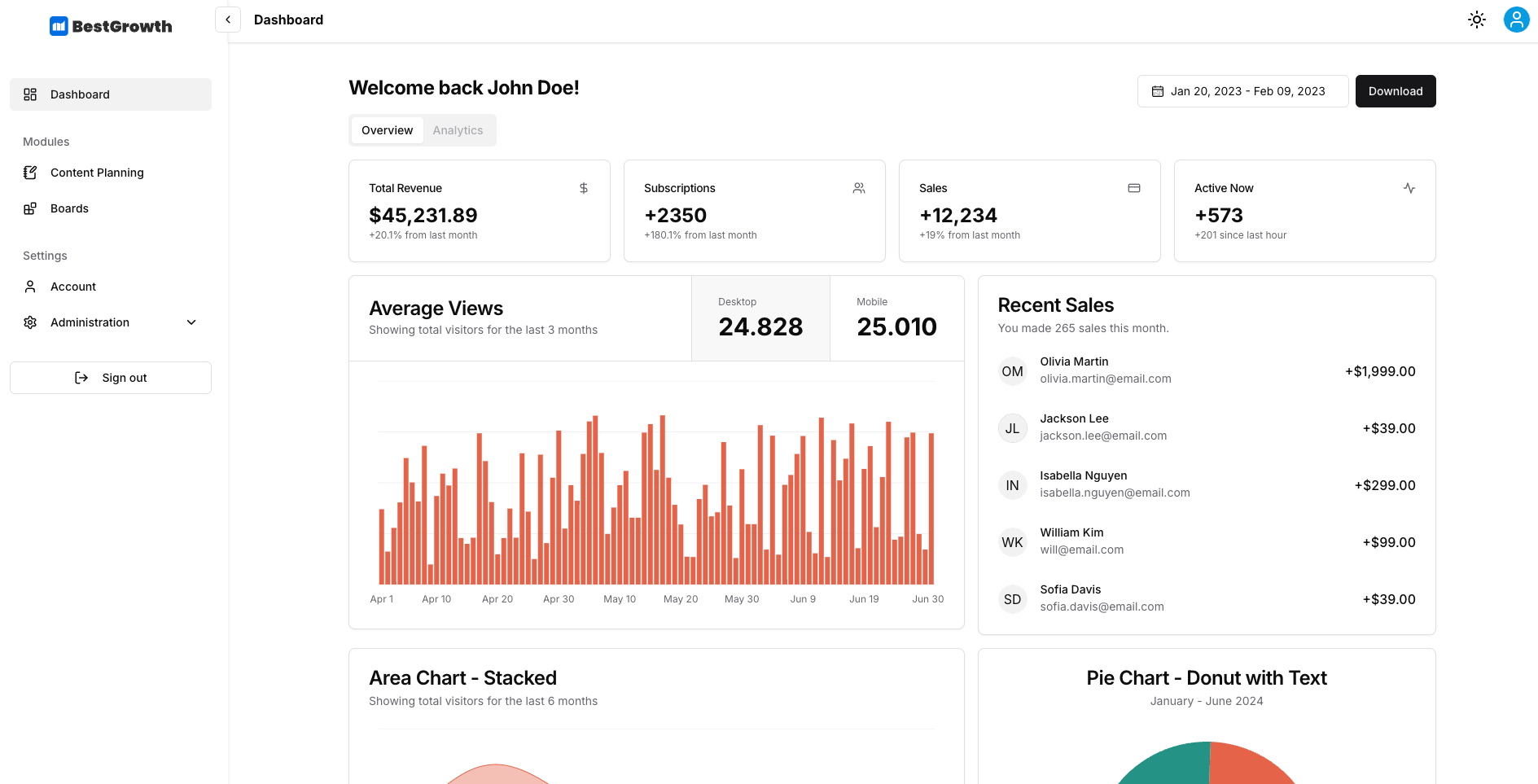Image resolution: width=1538 pixels, height=784 pixels.
Task: Click olivia.martin@email.com address
Action: (1106, 379)
